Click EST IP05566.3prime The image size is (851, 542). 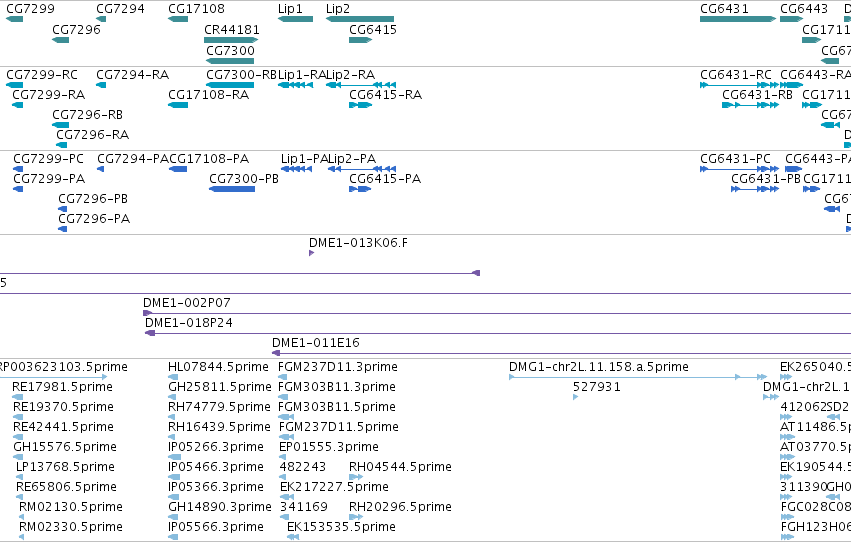point(173,538)
